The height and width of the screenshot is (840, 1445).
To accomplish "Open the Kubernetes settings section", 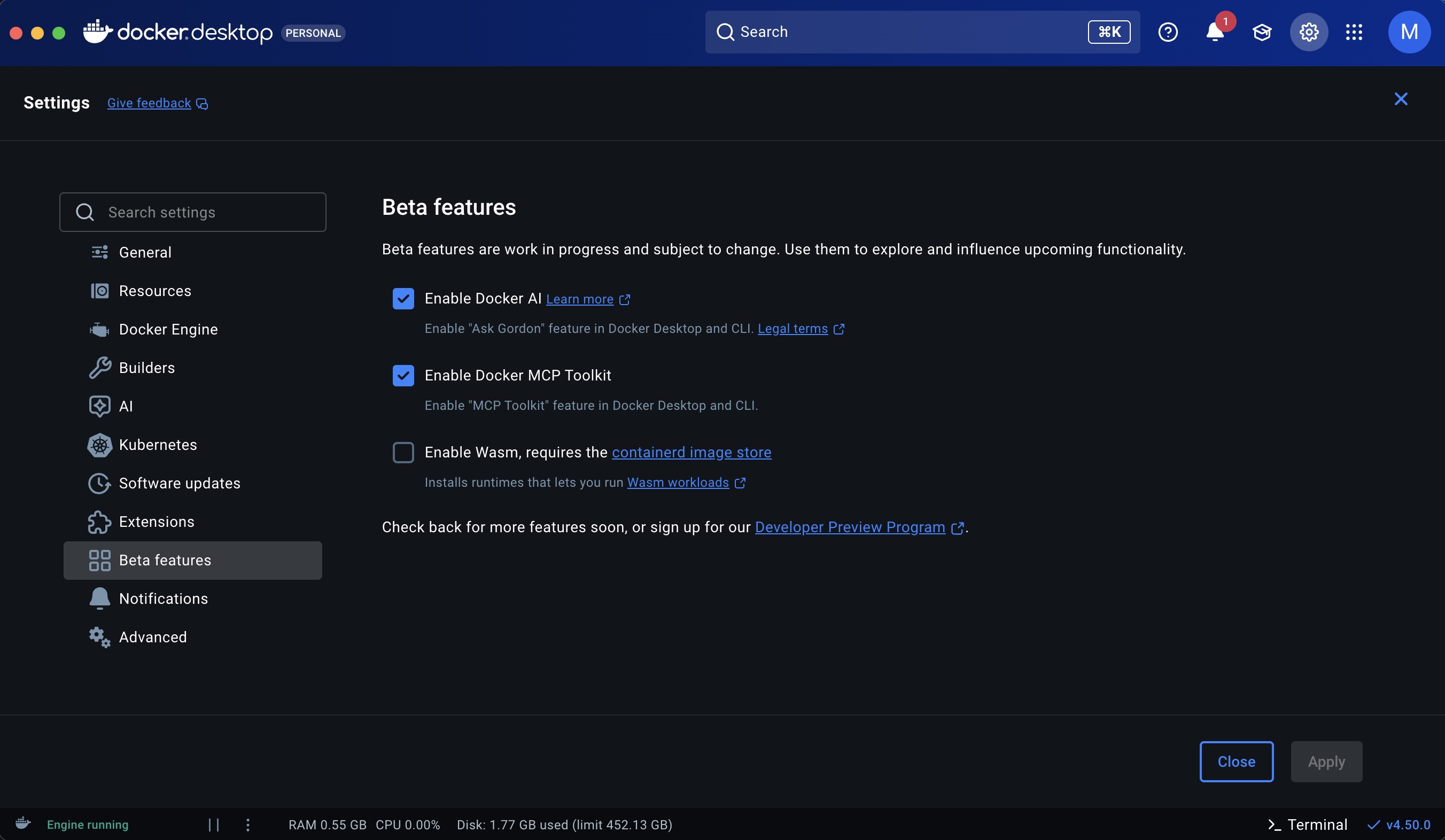I will (158, 445).
